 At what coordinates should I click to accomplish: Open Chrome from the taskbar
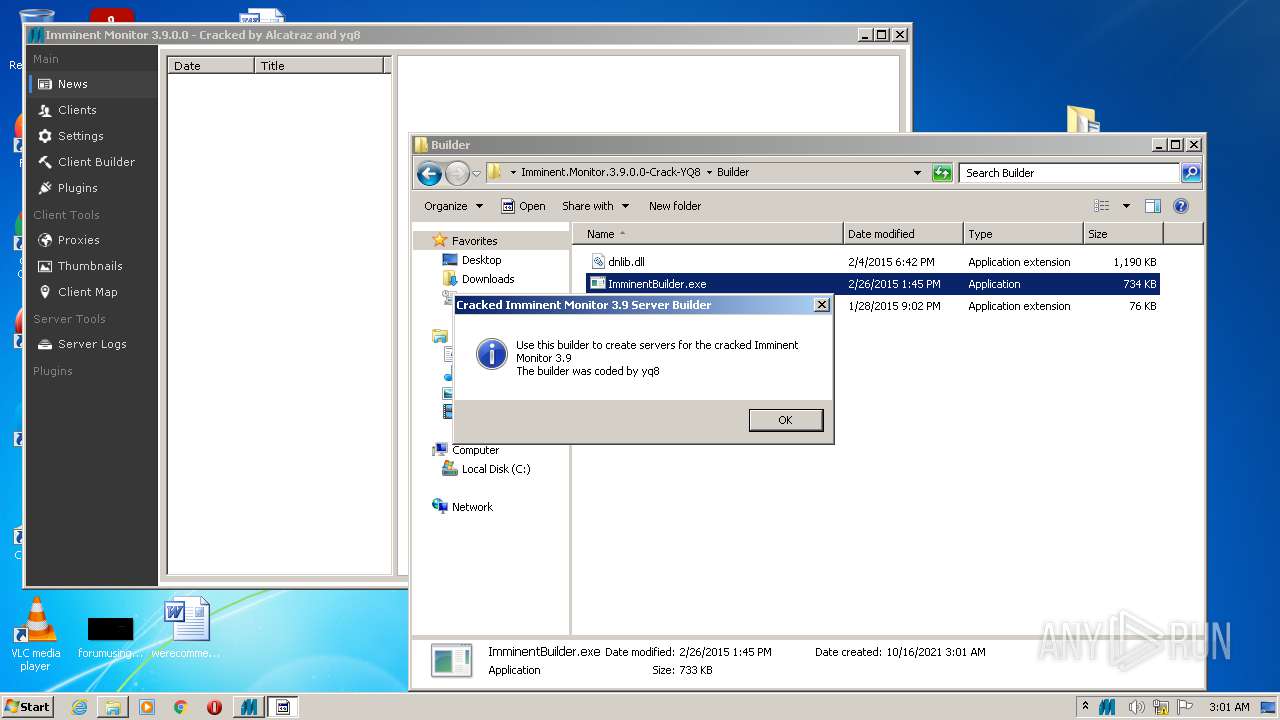tap(180, 707)
